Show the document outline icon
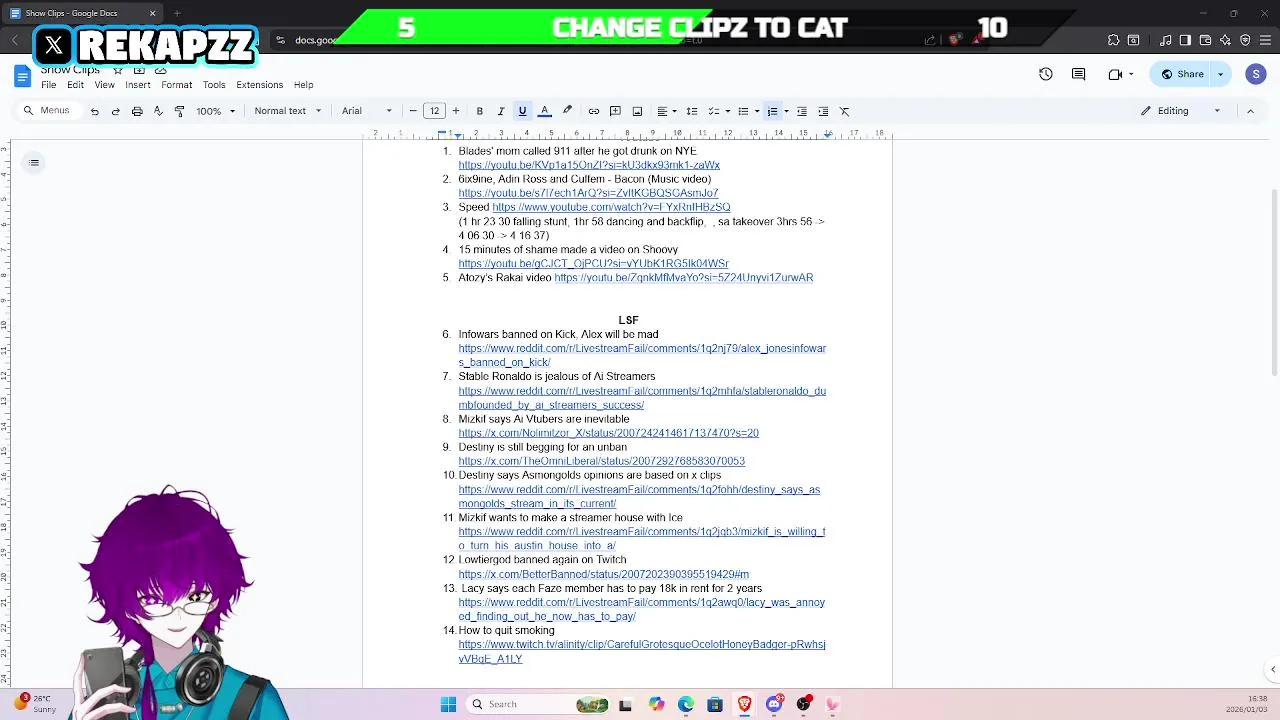The height and width of the screenshot is (720, 1280). coord(34,163)
